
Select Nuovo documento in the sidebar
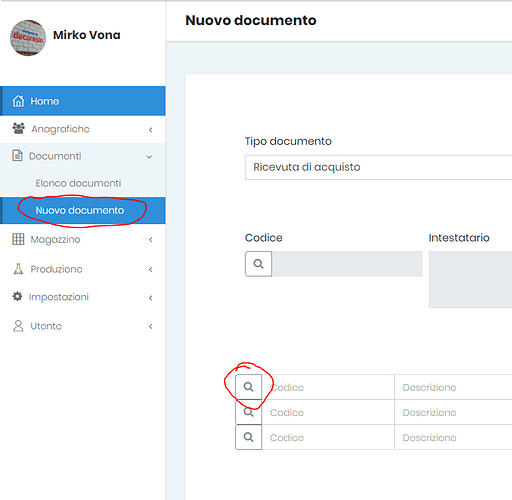(80, 210)
